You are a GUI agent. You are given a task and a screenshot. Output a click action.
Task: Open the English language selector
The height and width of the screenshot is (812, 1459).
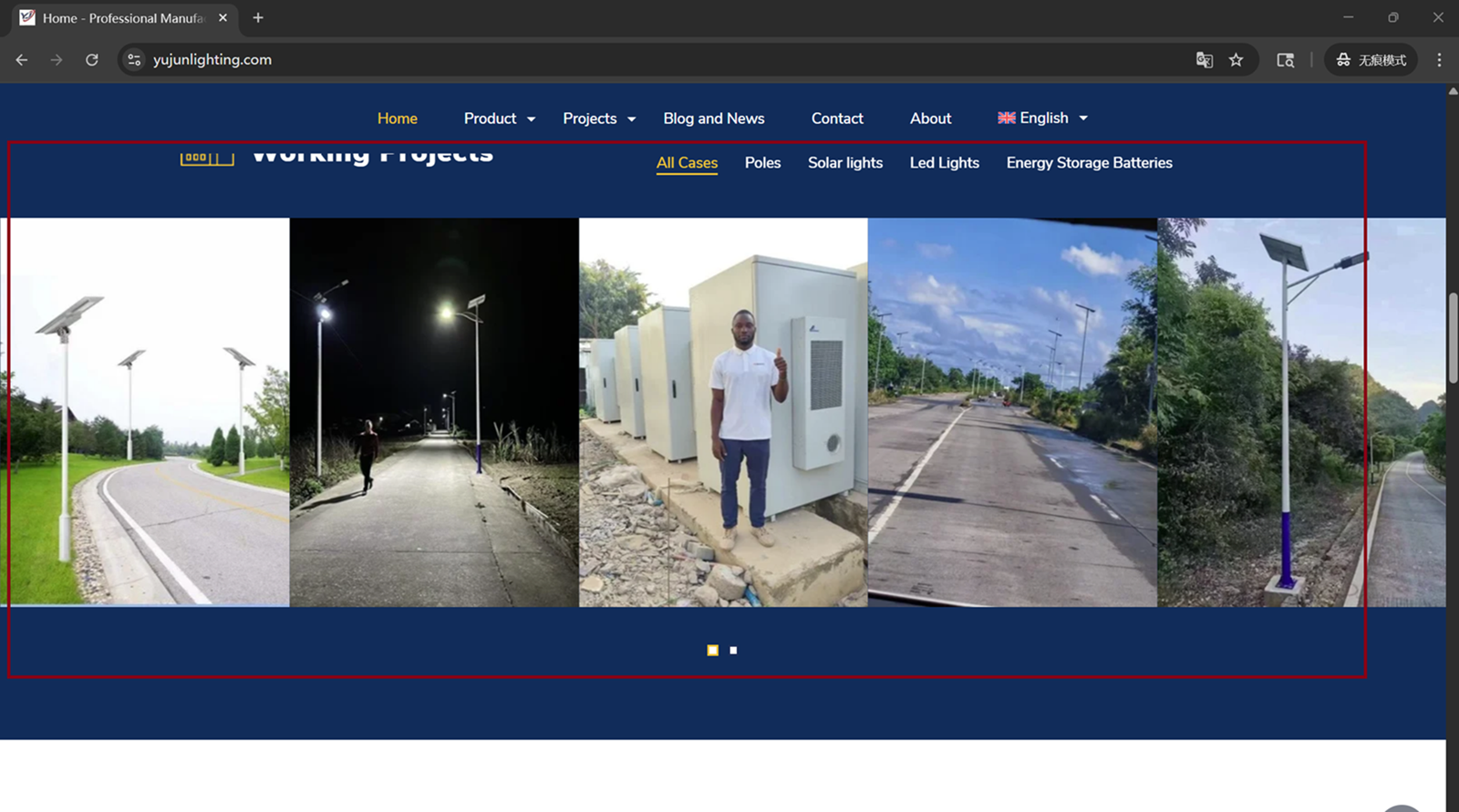(1042, 118)
